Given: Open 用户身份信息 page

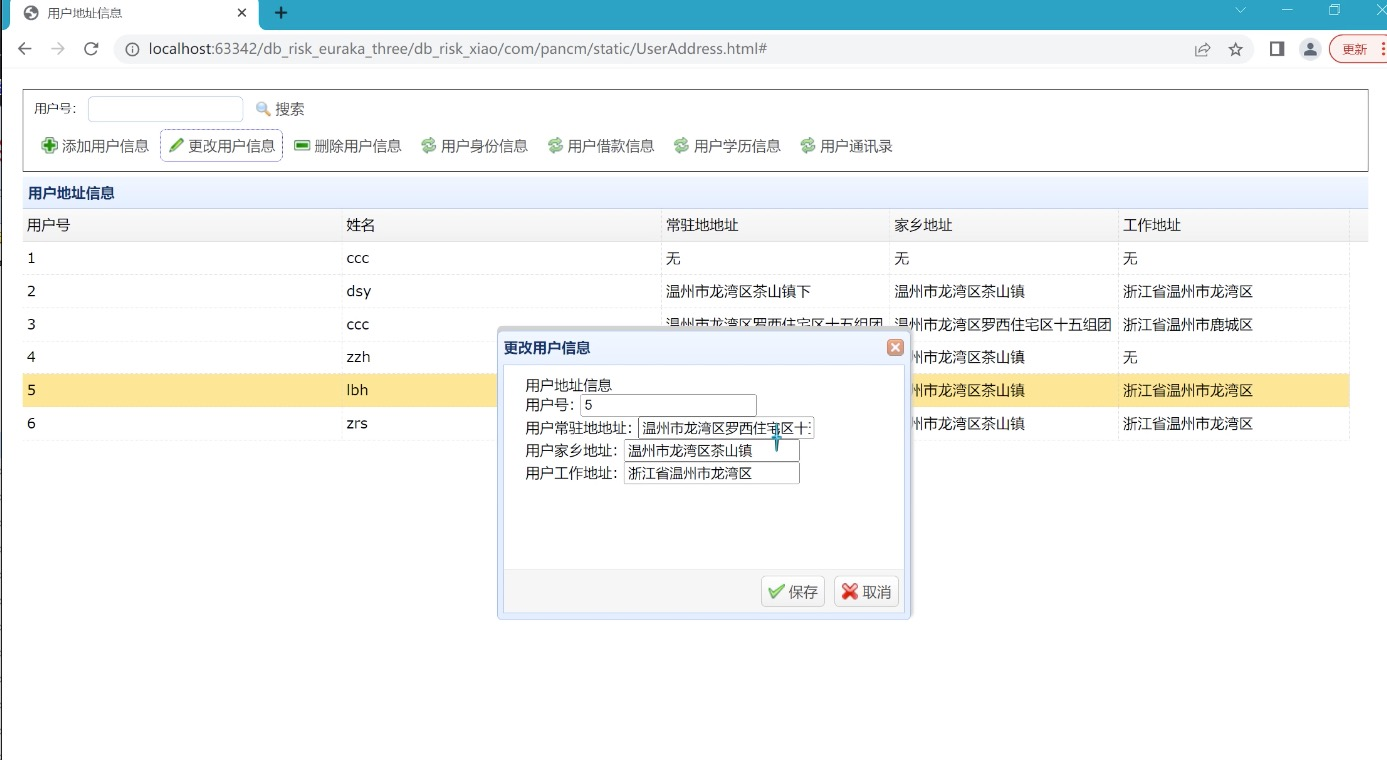Looking at the screenshot, I should tap(474, 146).
